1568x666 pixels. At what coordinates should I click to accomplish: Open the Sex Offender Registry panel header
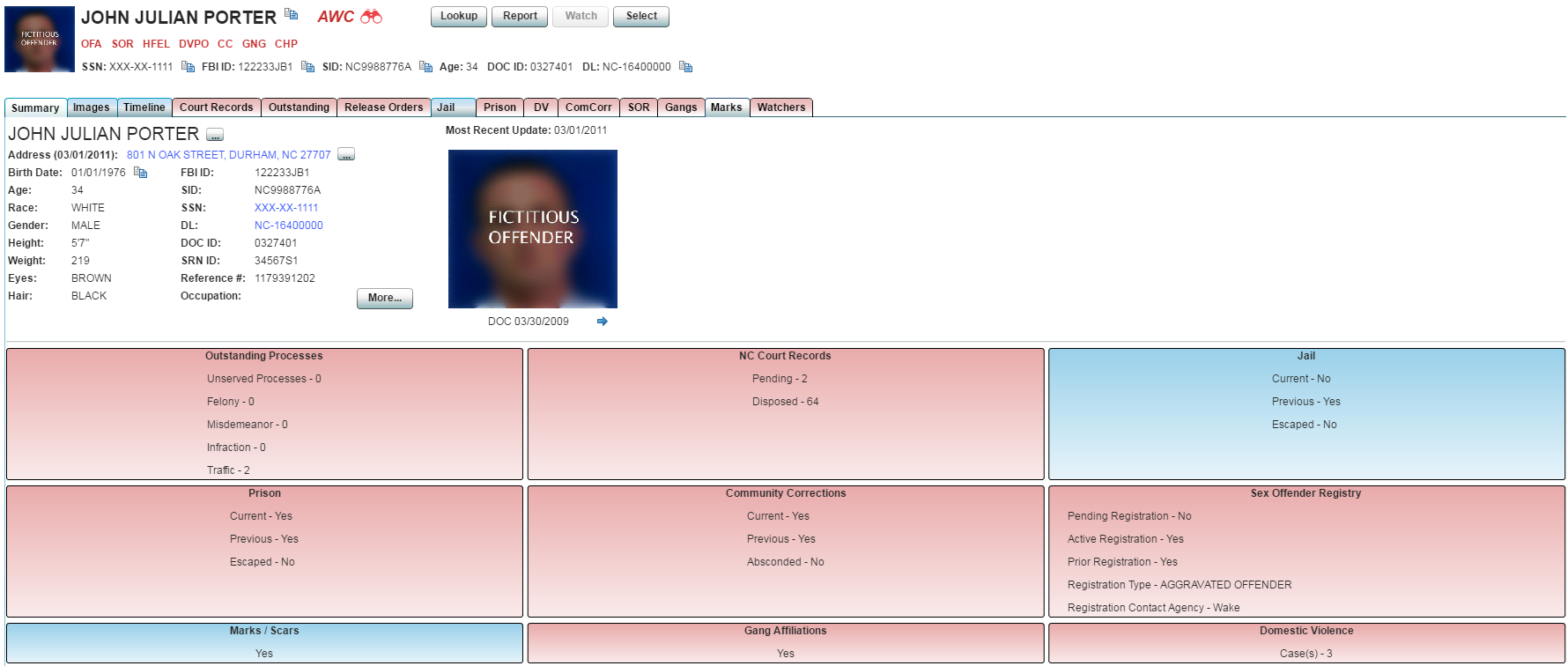pos(1306,493)
